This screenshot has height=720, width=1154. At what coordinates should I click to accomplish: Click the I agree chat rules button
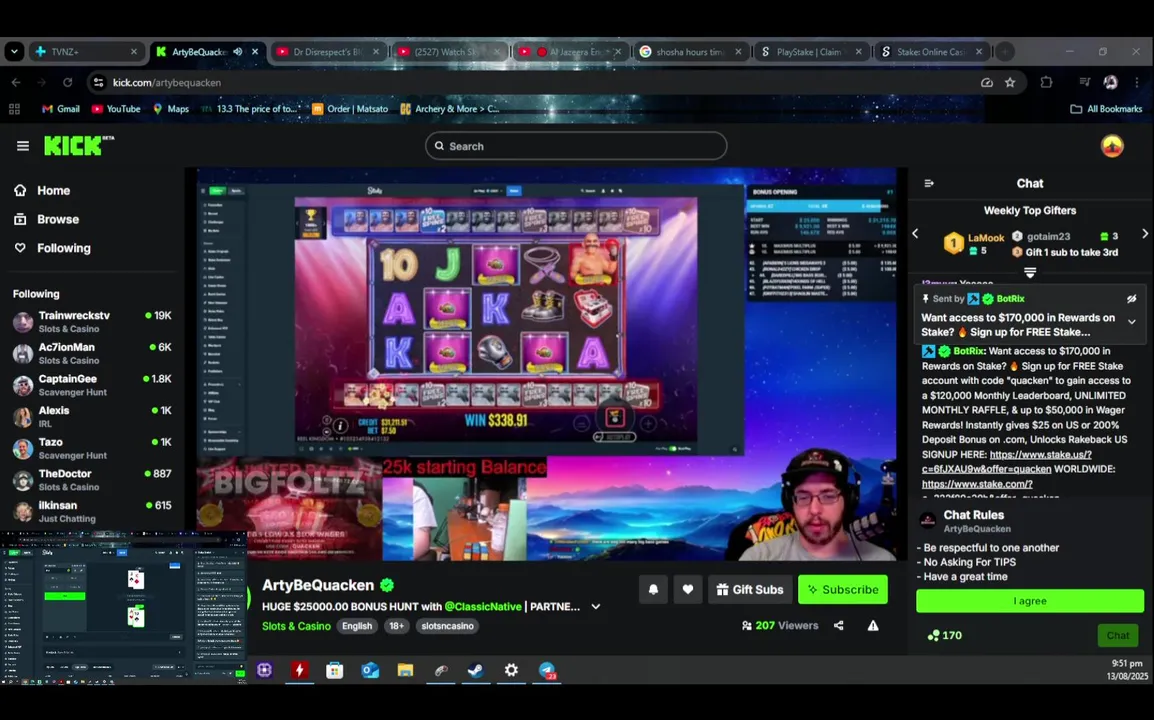pyautogui.click(x=1030, y=601)
